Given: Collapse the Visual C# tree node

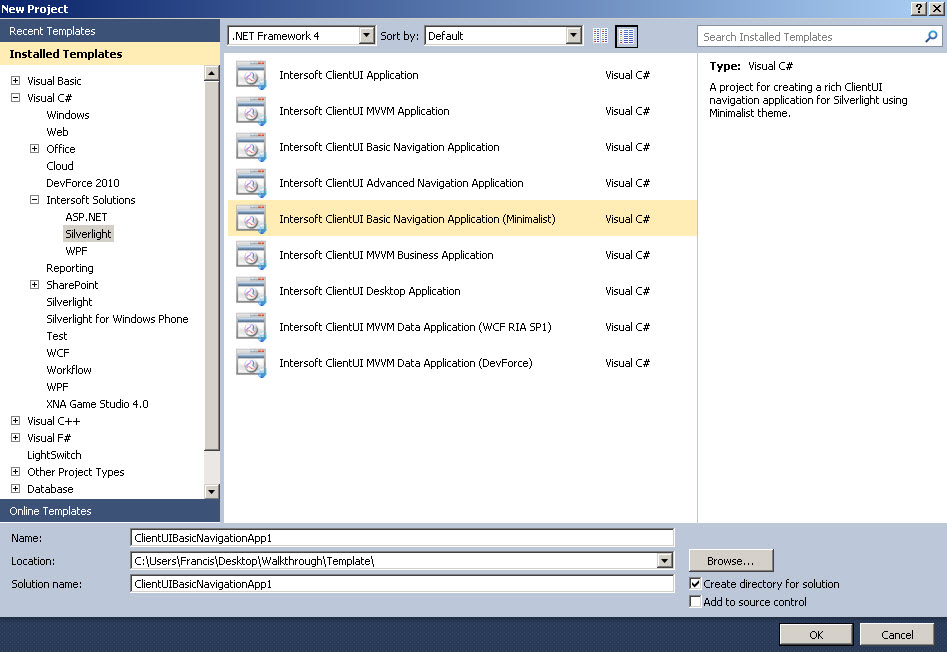Looking at the screenshot, I should pos(16,98).
